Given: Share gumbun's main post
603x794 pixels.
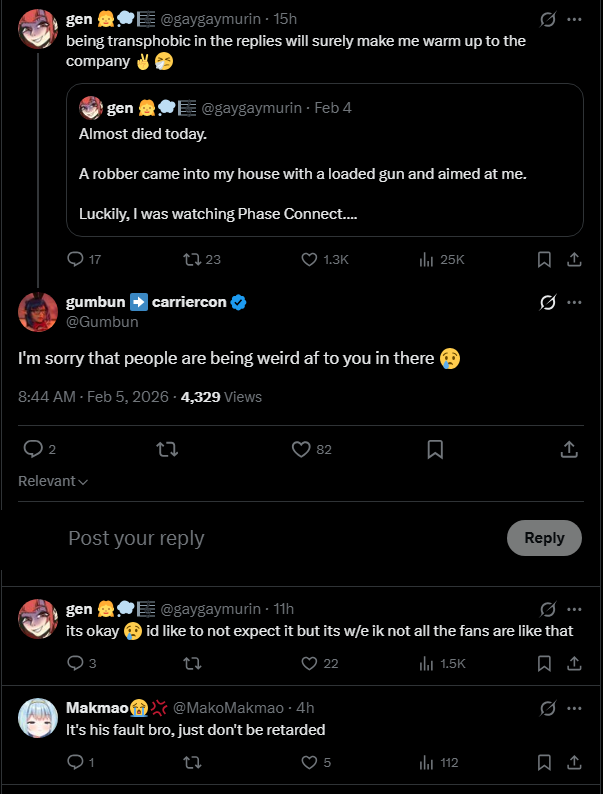Looking at the screenshot, I should pos(568,450).
